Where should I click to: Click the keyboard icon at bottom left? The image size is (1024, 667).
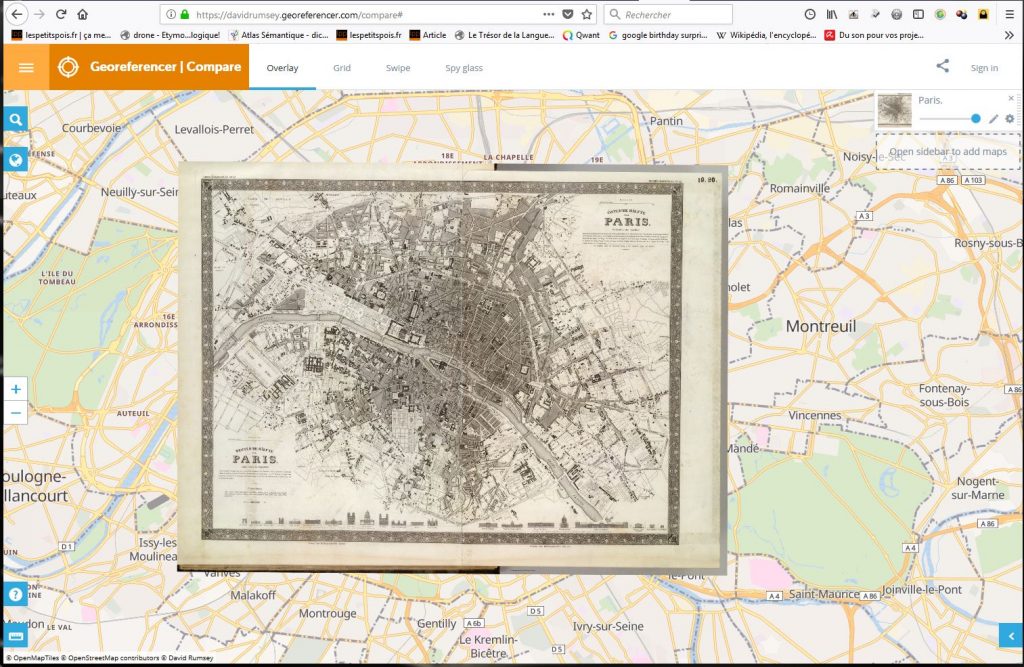click(16, 635)
